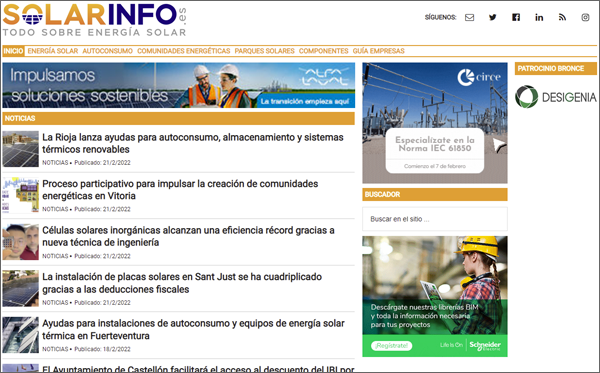Open the Desigenia sponsor logo
The width and height of the screenshot is (600, 373).
tap(556, 97)
